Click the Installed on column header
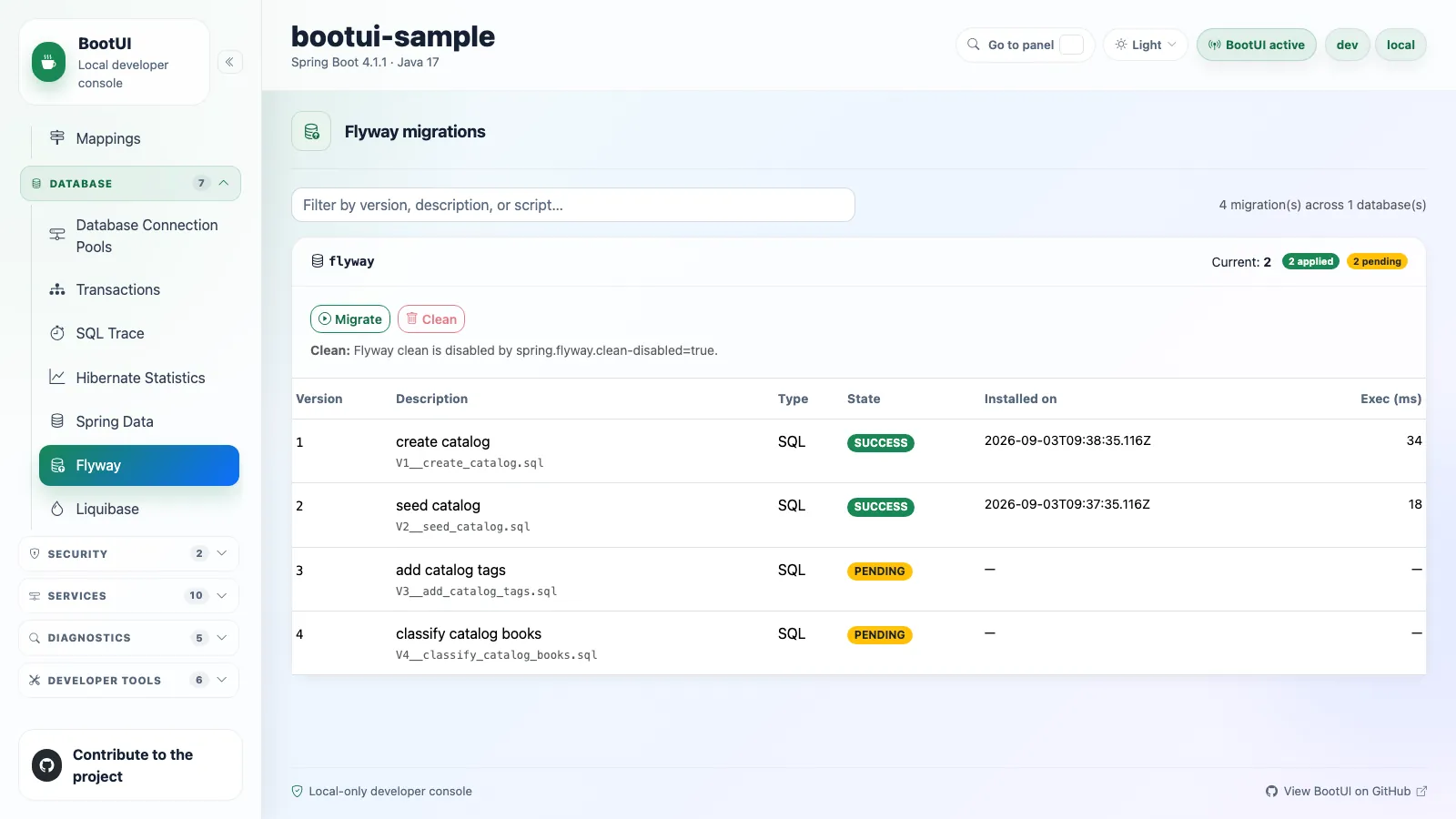Image resolution: width=1456 pixels, height=819 pixels. tap(1021, 399)
